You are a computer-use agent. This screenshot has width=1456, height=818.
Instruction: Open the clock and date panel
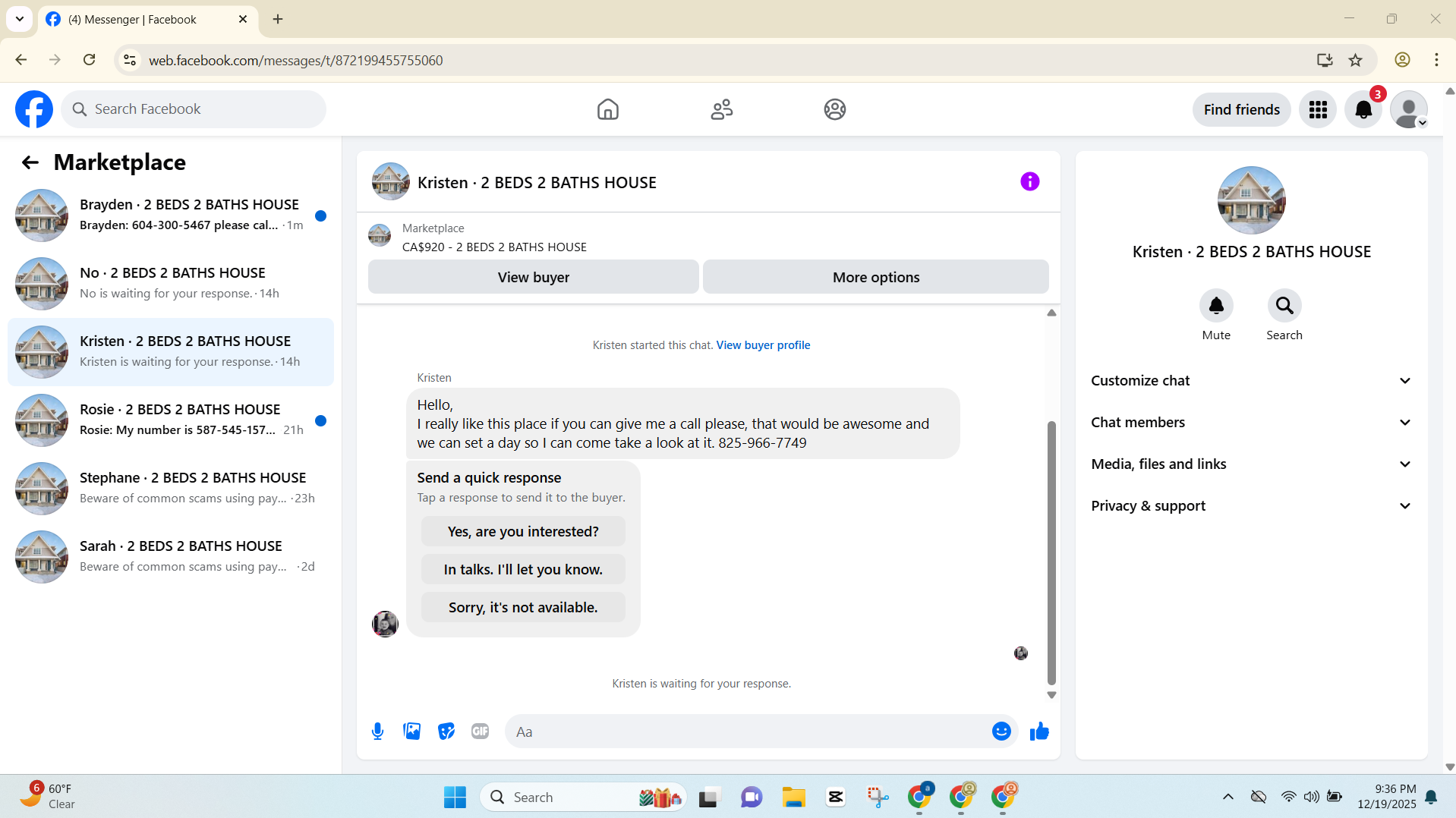[x=1386, y=797]
